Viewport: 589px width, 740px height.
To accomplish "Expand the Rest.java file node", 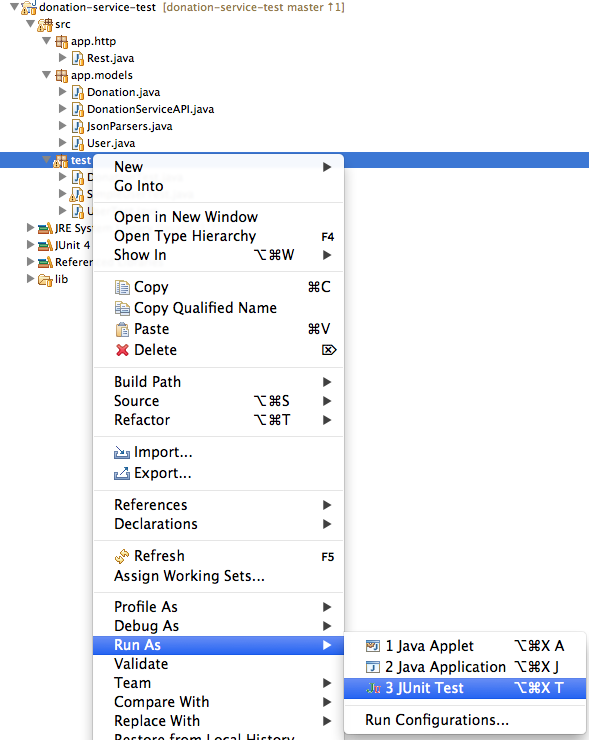I will tap(62, 58).
